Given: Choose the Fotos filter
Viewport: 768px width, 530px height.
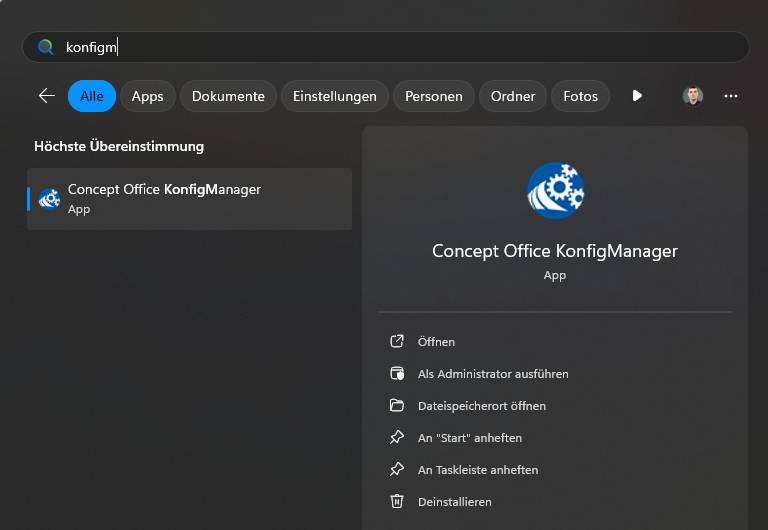Looking at the screenshot, I should 580,96.
